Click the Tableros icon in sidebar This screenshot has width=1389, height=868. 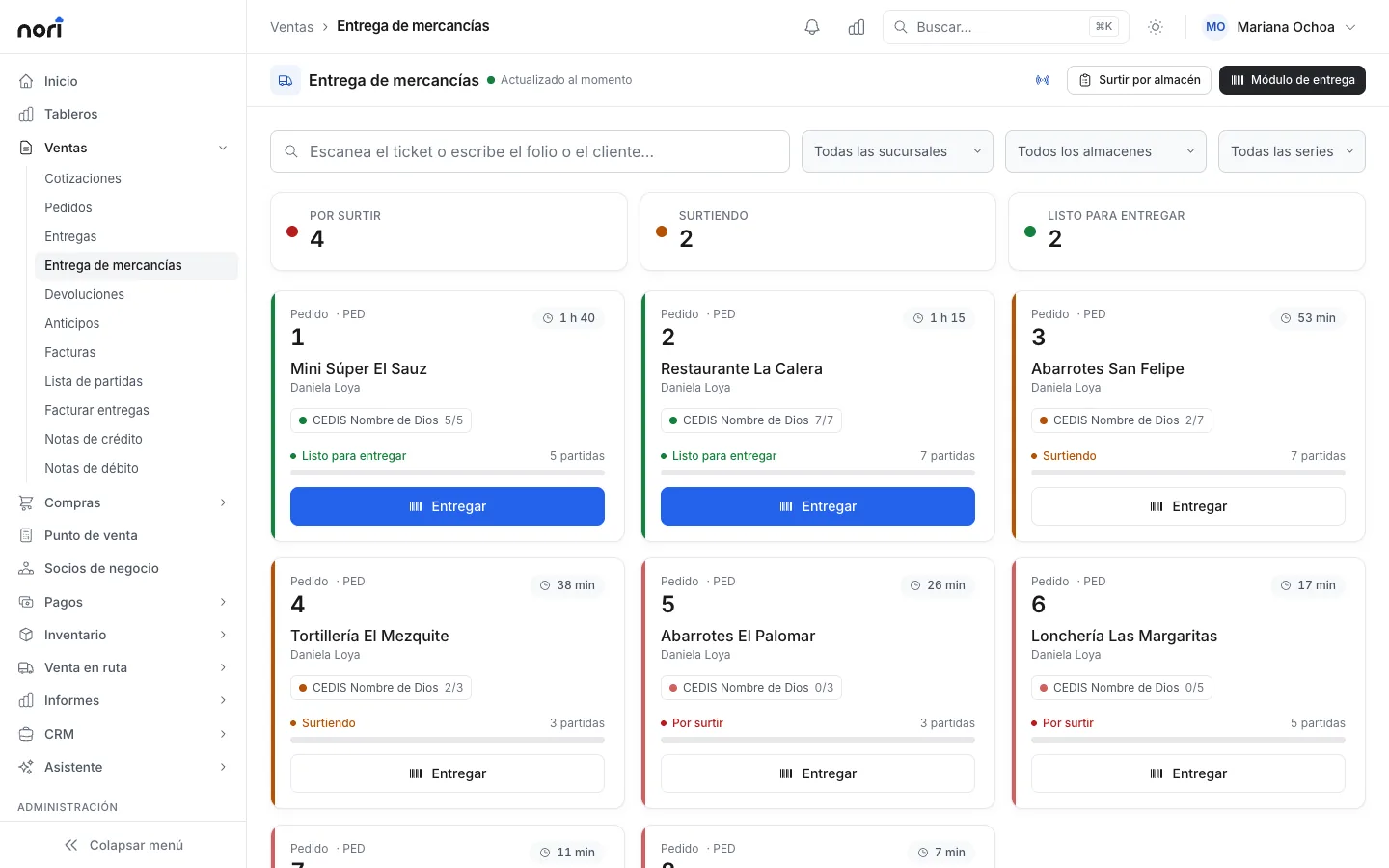[x=26, y=114]
